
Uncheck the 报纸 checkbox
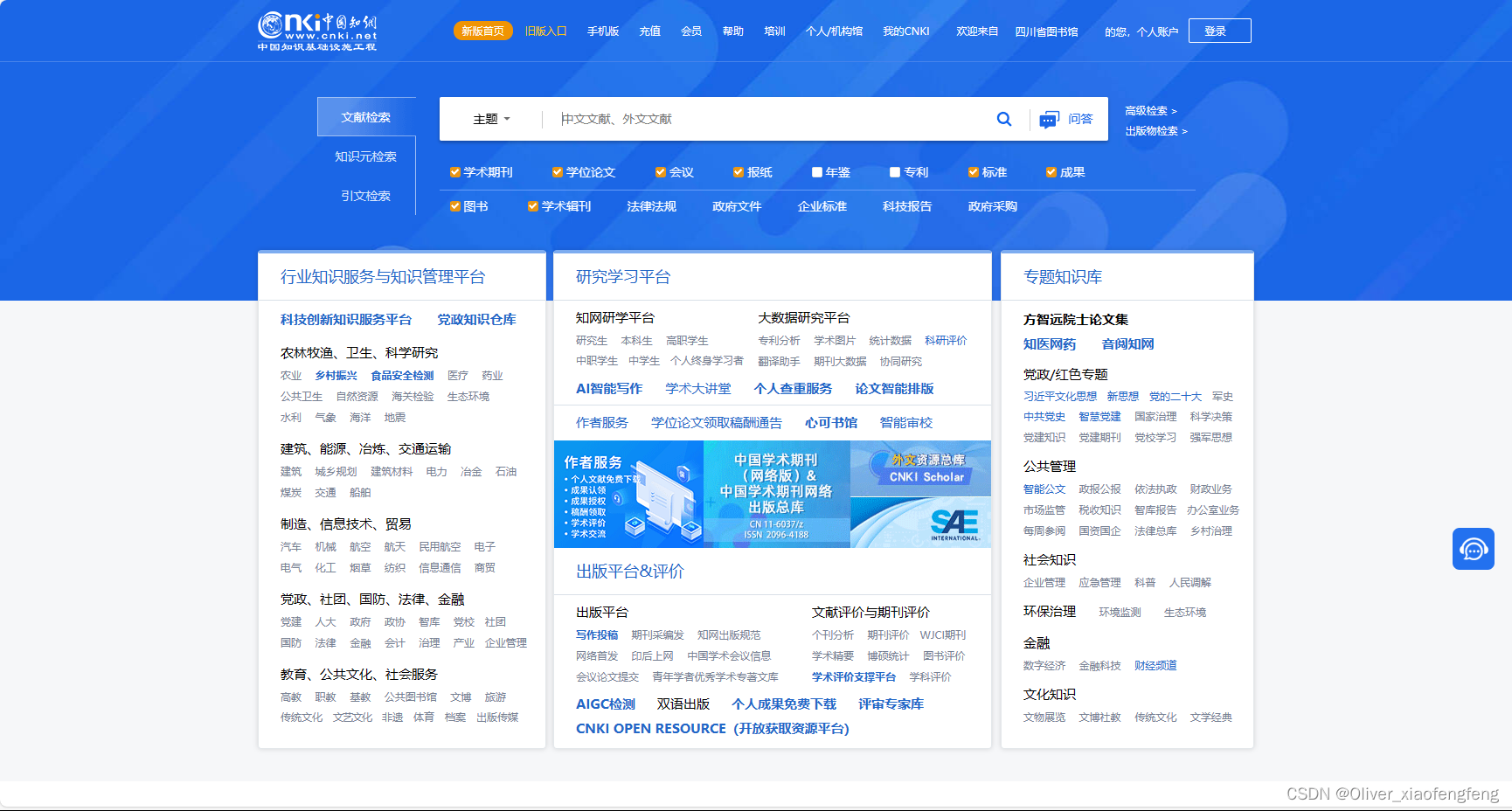click(738, 172)
